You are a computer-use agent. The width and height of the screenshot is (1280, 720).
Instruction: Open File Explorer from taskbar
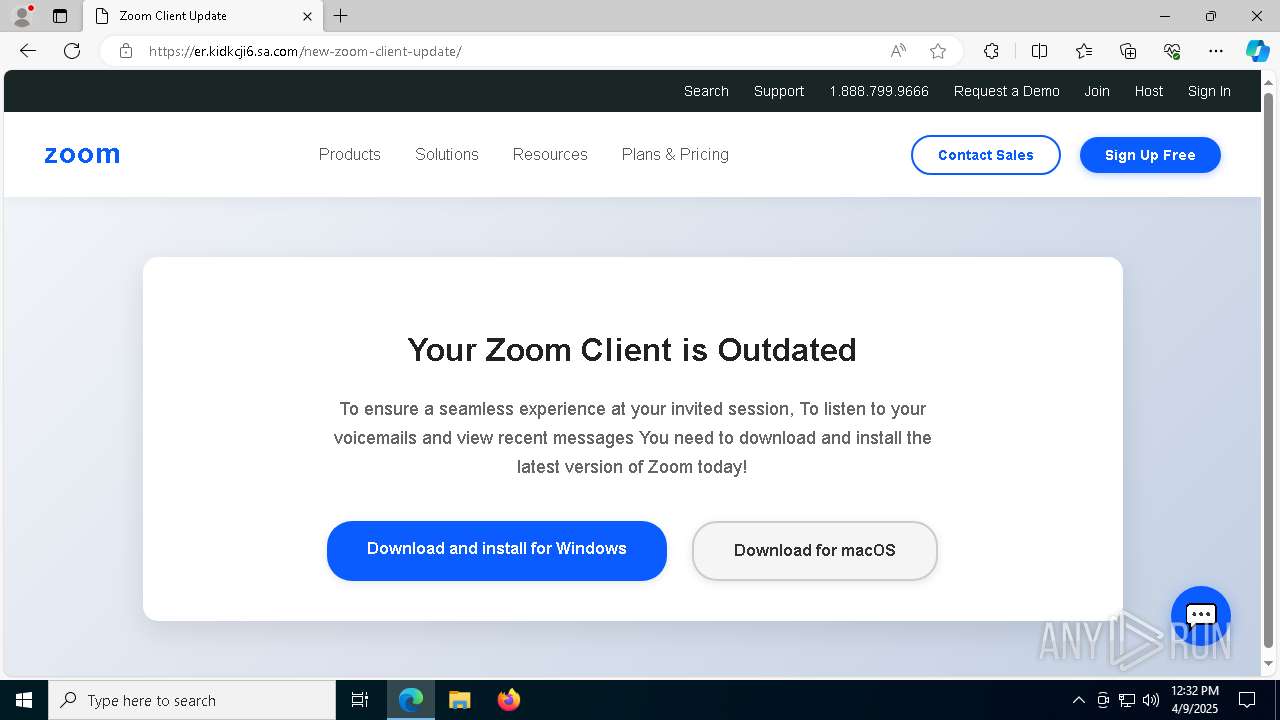(x=460, y=700)
